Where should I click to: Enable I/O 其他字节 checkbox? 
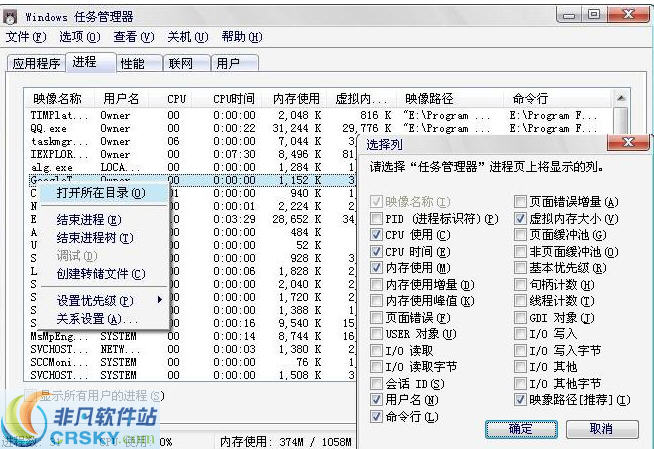coord(520,384)
